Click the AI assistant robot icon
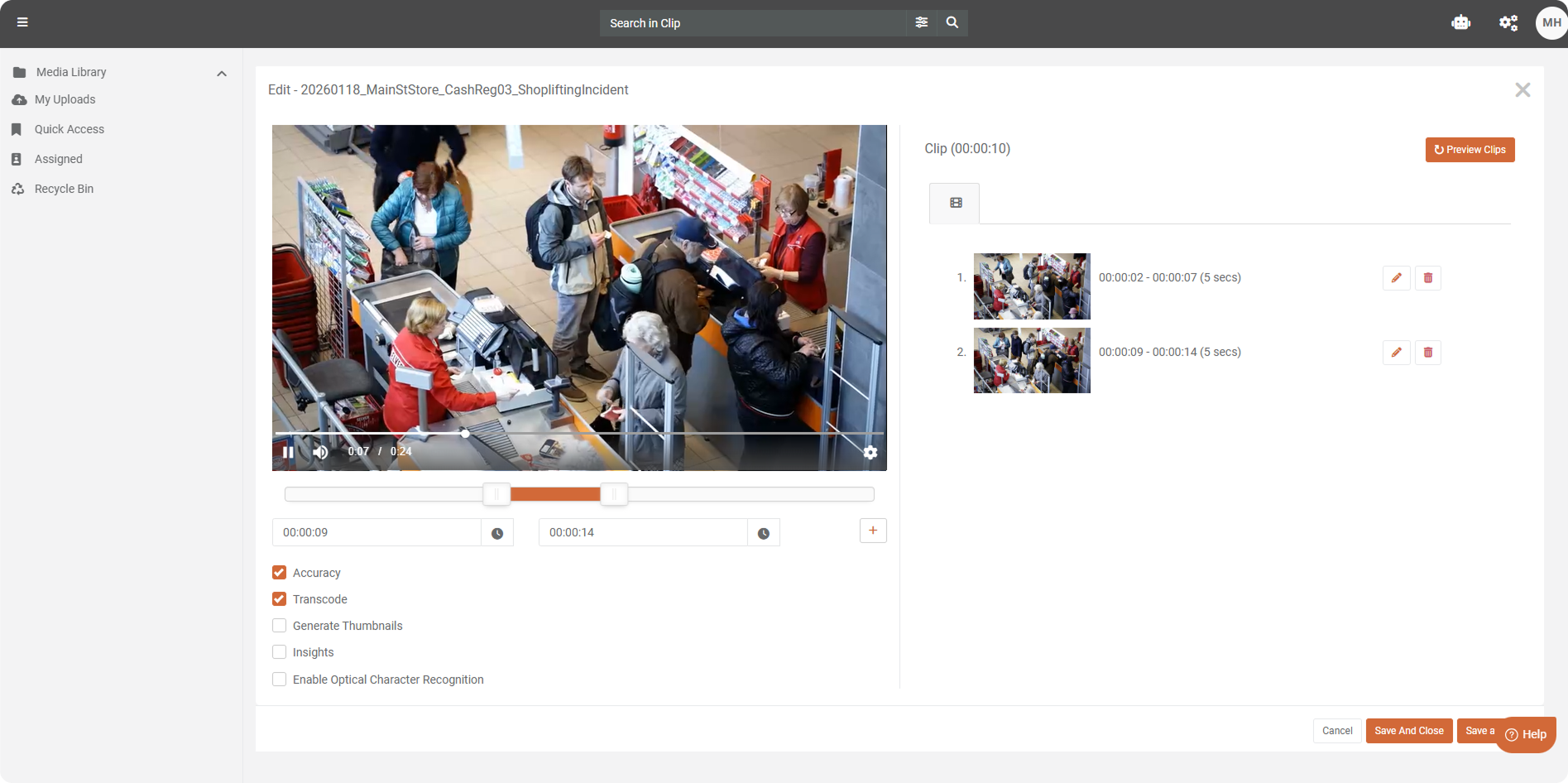Viewport: 1568px width, 783px height. (x=1461, y=22)
